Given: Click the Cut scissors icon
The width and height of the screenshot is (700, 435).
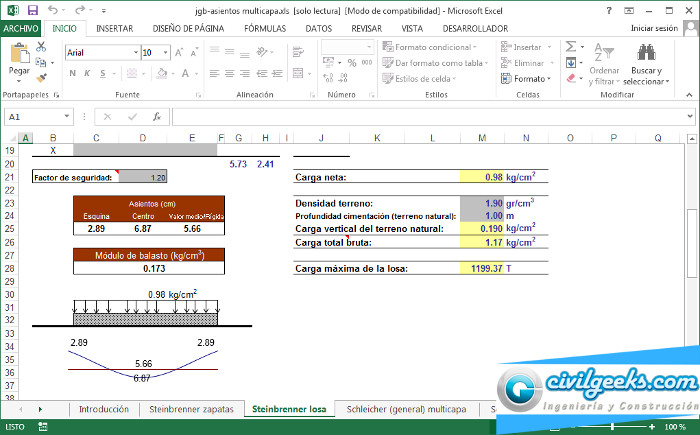Looking at the screenshot, I should [x=42, y=46].
